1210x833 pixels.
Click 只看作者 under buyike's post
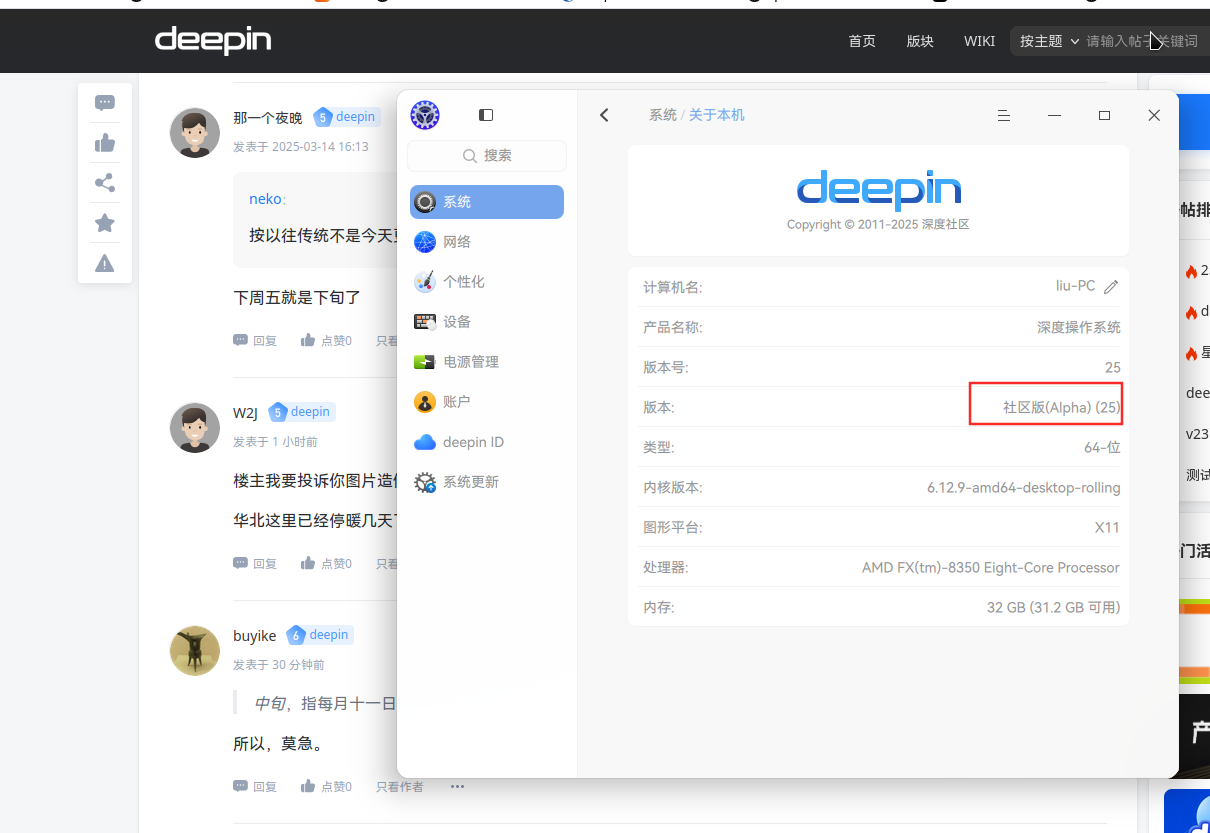[400, 787]
